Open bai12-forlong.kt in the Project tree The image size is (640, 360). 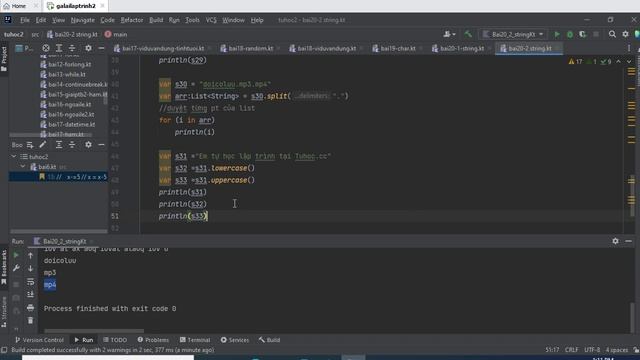pyautogui.click(x=69, y=64)
